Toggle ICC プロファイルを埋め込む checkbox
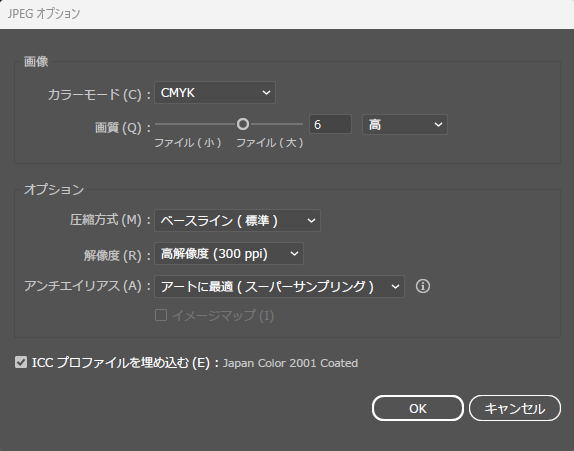 (21, 362)
